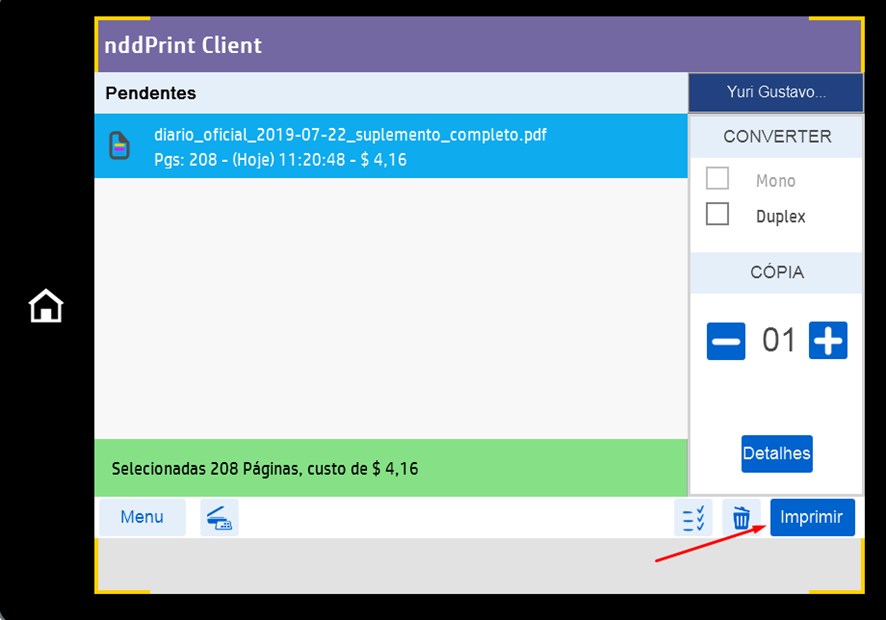Click the CONVERTER section header
Image resolution: width=886 pixels, height=620 pixels.
[x=777, y=136]
